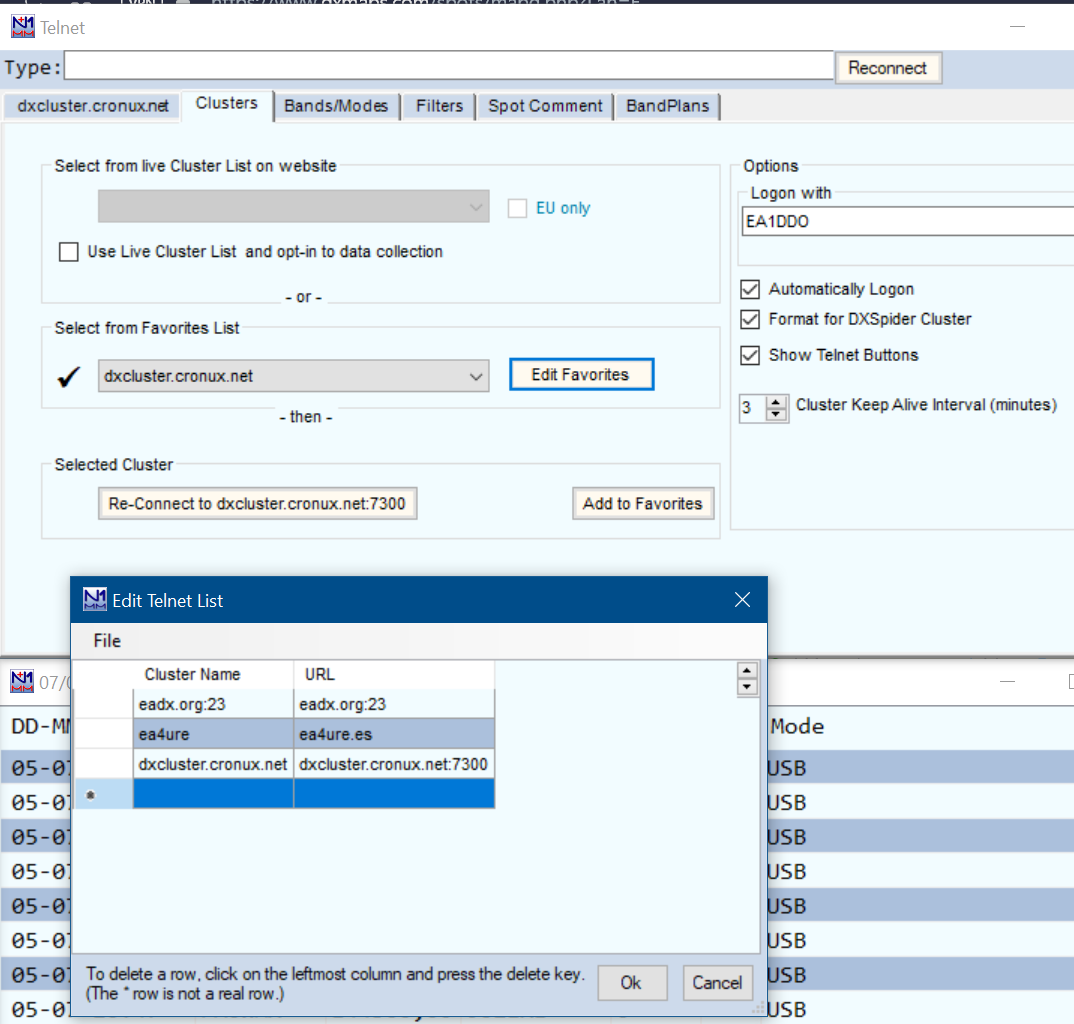Click the URL column header
1074x1024 pixels.
point(394,675)
